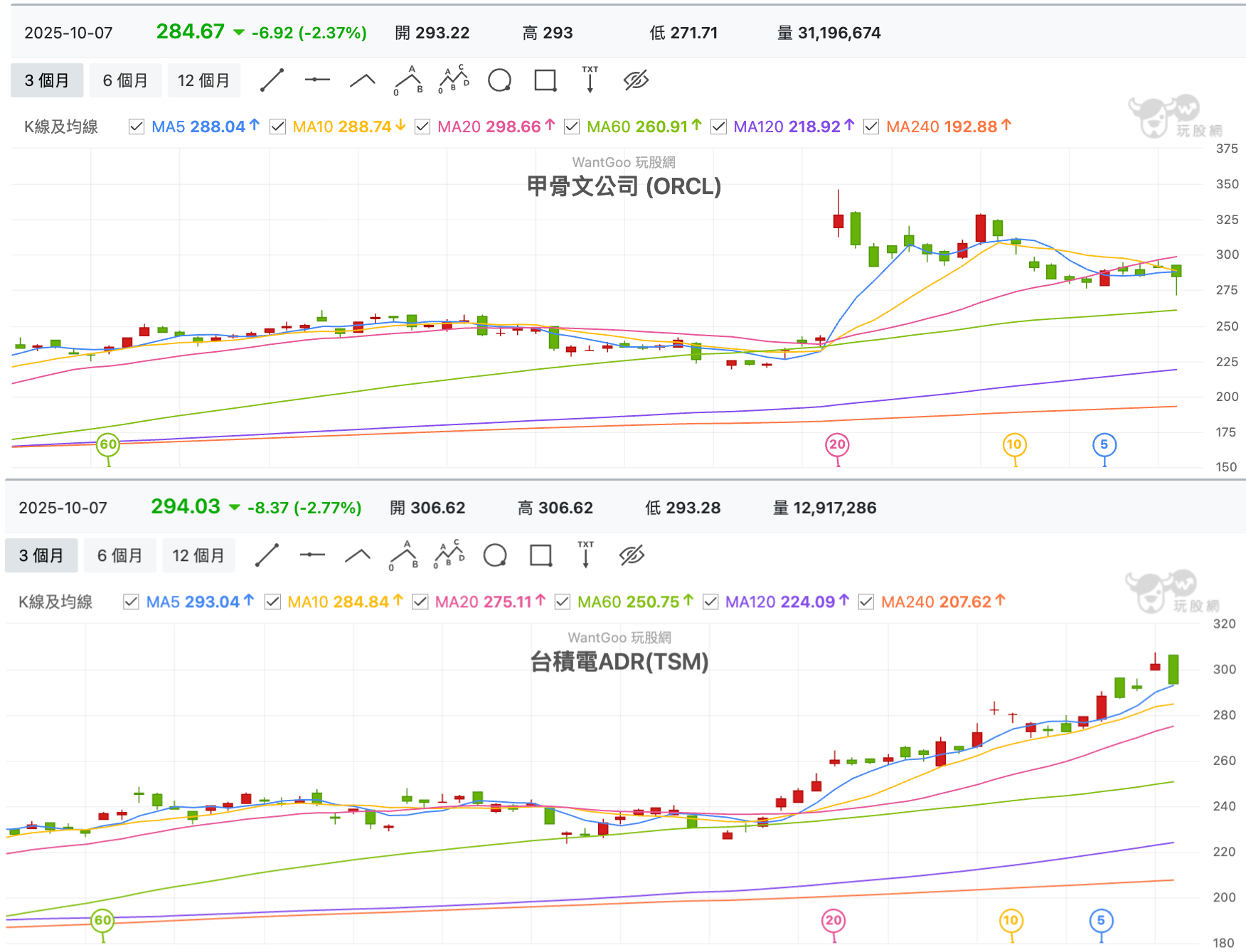Image resolution: width=1246 pixels, height=952 pixels.
Task: Select the ABC wave tool in ORCL chart
Action: tap(409, 80)
